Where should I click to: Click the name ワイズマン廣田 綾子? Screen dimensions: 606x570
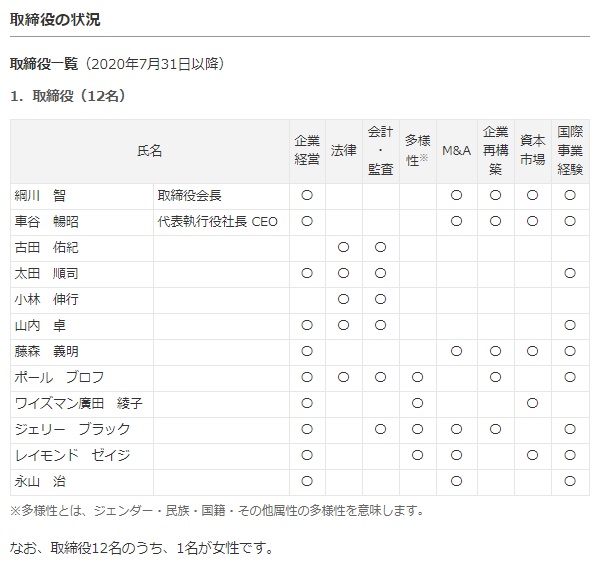(x=78, y=404)
